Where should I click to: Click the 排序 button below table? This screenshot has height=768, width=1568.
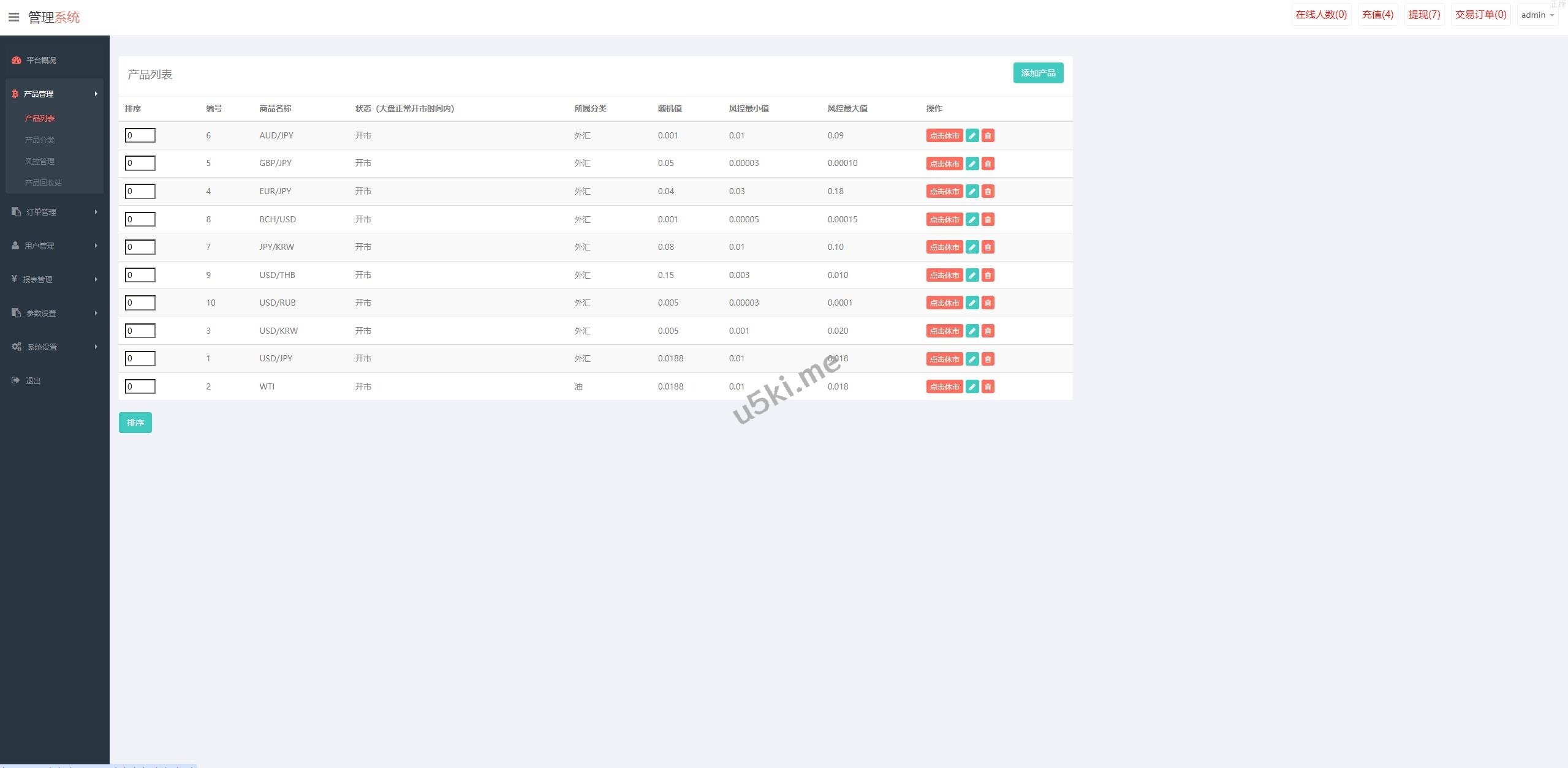(x=135, y=423)
